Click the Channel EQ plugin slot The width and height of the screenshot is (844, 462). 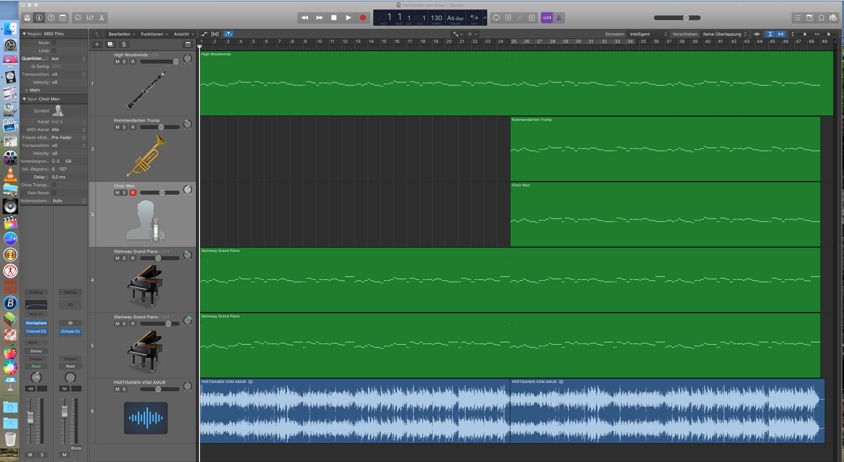click(36, 331)
